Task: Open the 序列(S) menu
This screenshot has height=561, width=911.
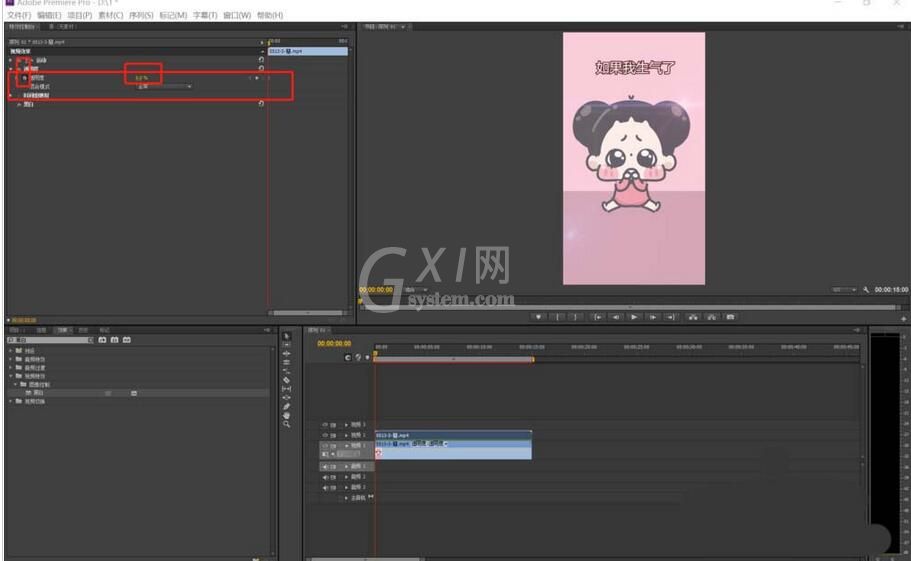Action: tap(141, 15)
